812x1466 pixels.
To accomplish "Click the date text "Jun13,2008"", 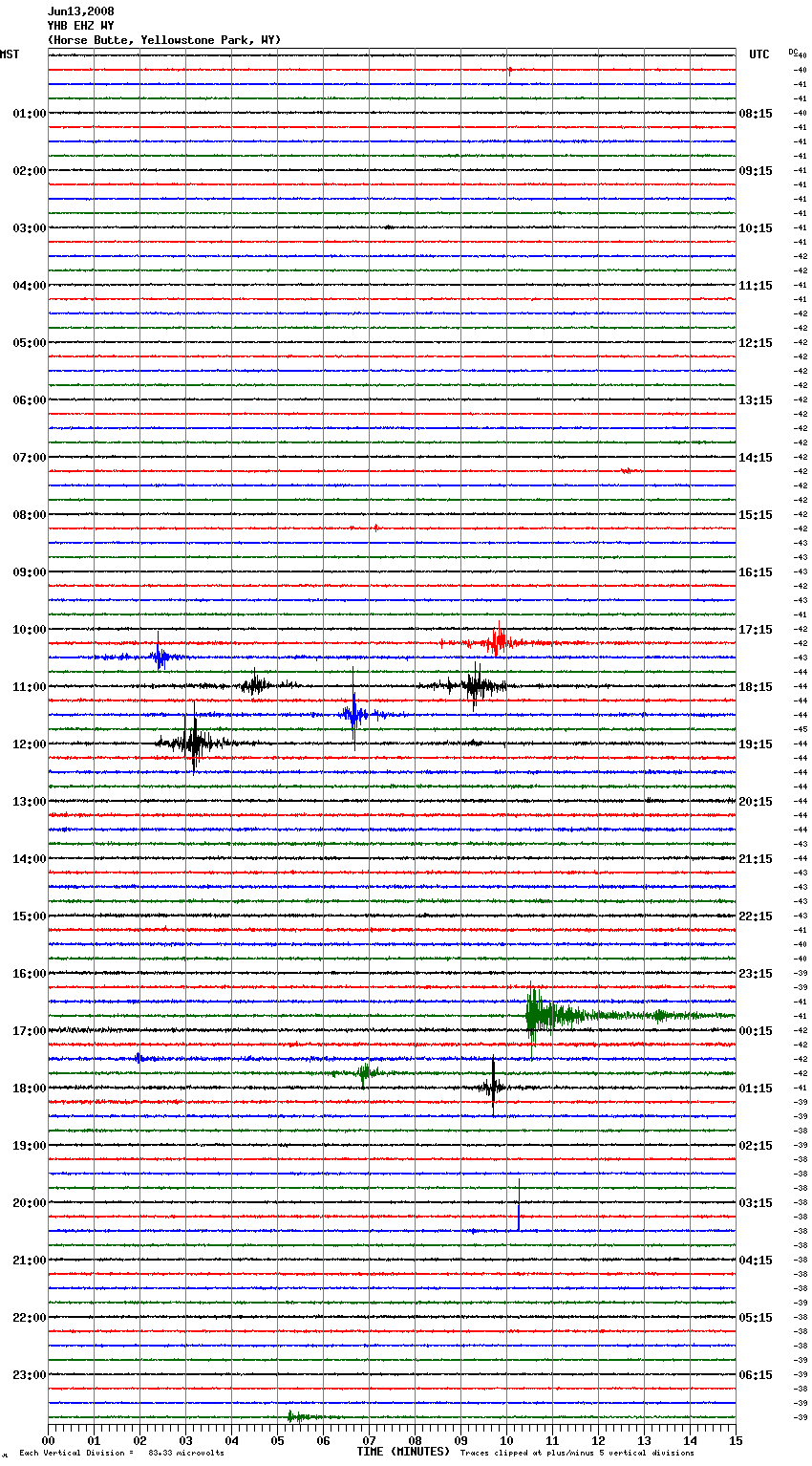I will tap(81, 11).
